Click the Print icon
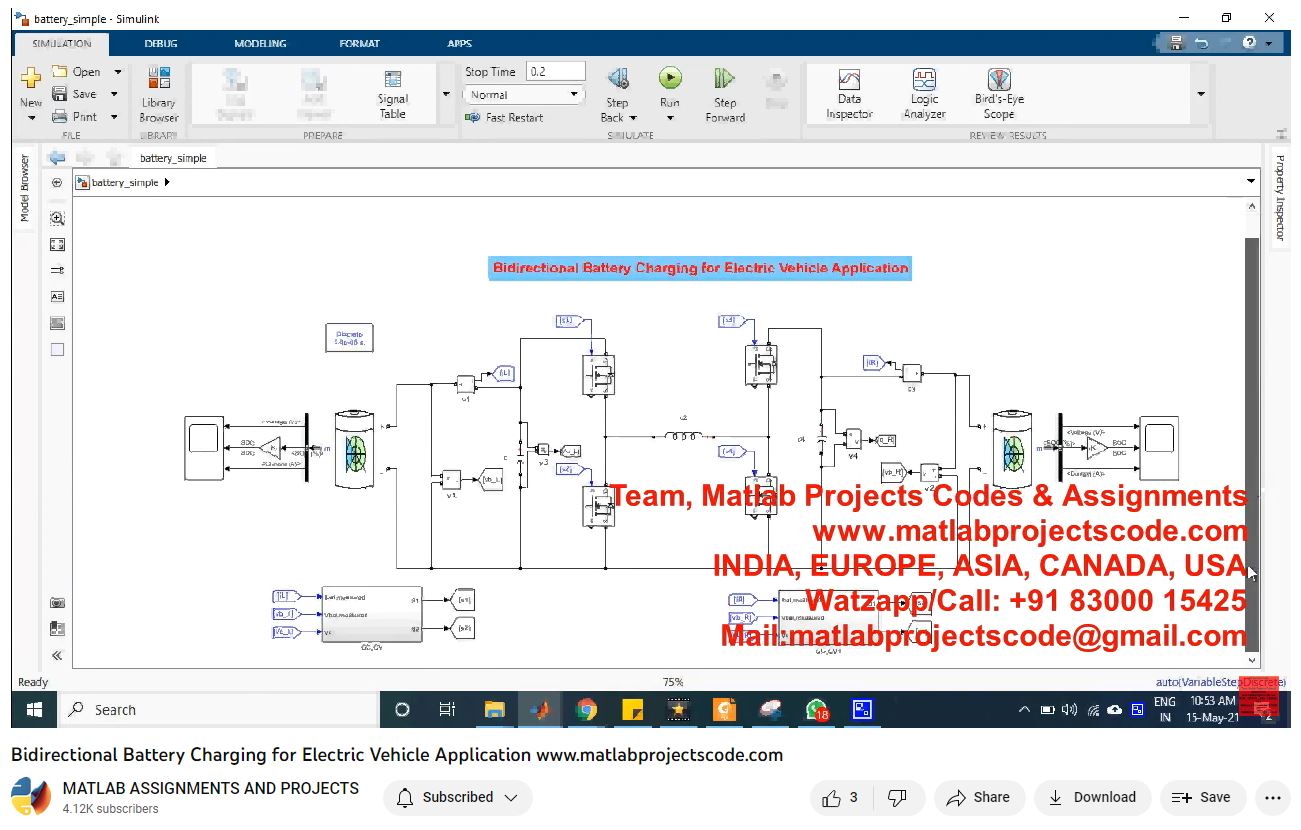Screen dimensions: 1301x830 coord(59,116)
